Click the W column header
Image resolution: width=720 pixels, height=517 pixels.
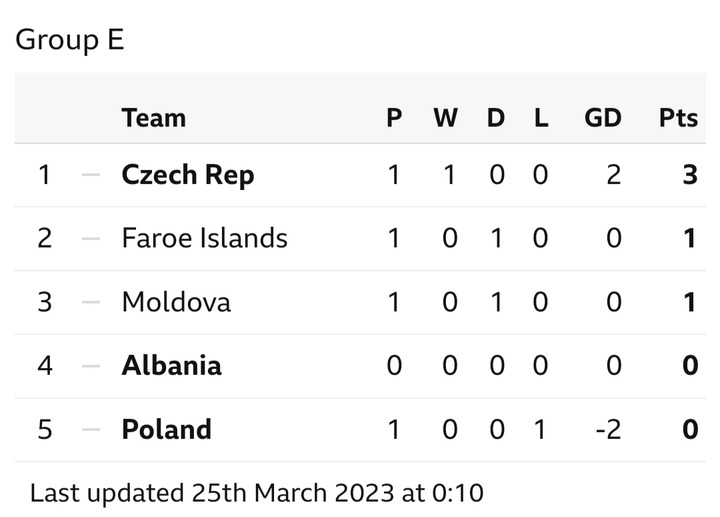[446, 118]
